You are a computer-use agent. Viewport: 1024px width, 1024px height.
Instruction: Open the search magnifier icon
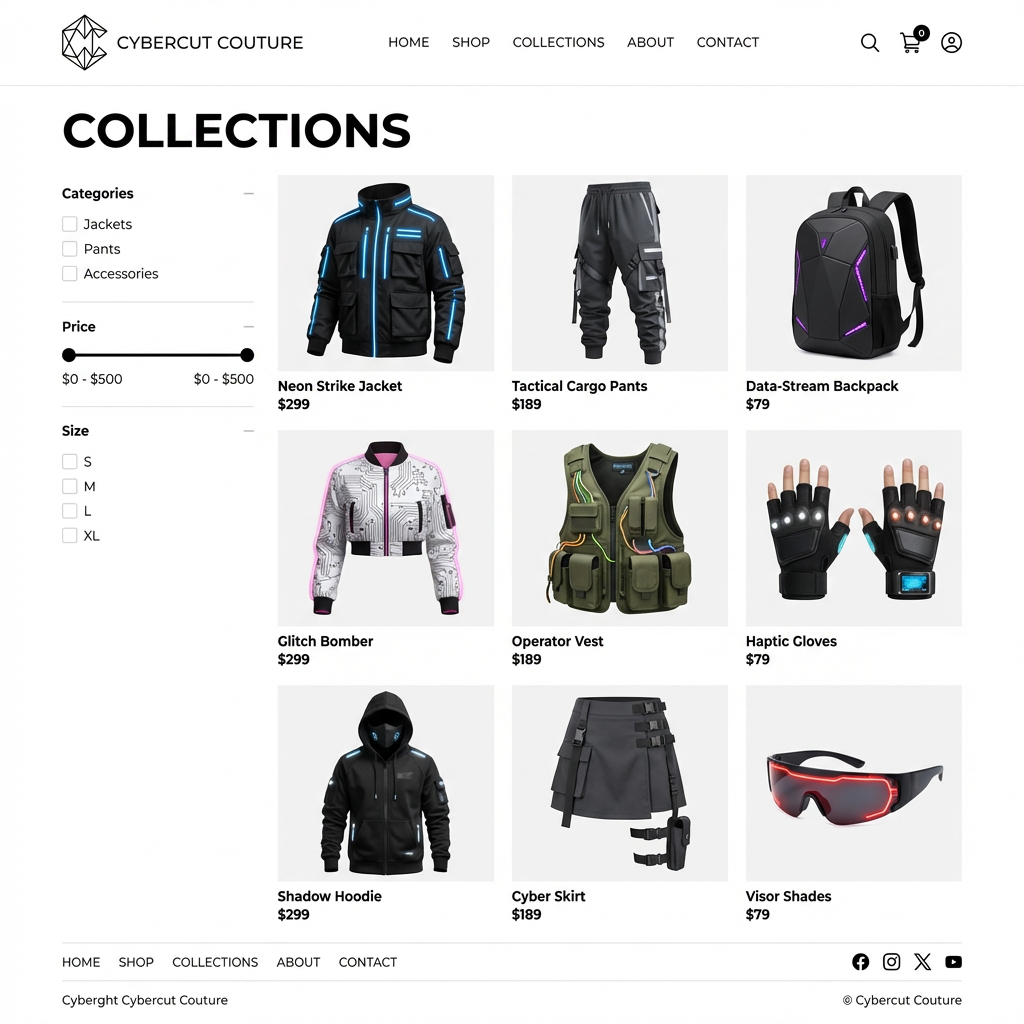tap(869, 43)
